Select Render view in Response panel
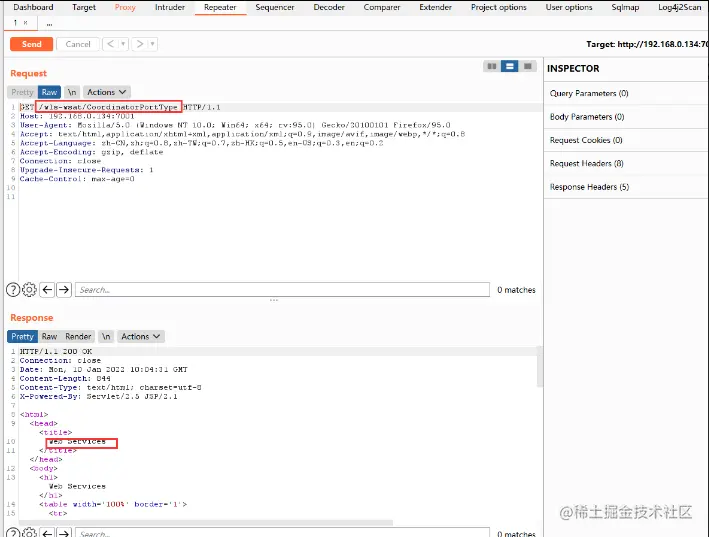The height and width of the screenshot is (537, 709). (x=78, y=337)
